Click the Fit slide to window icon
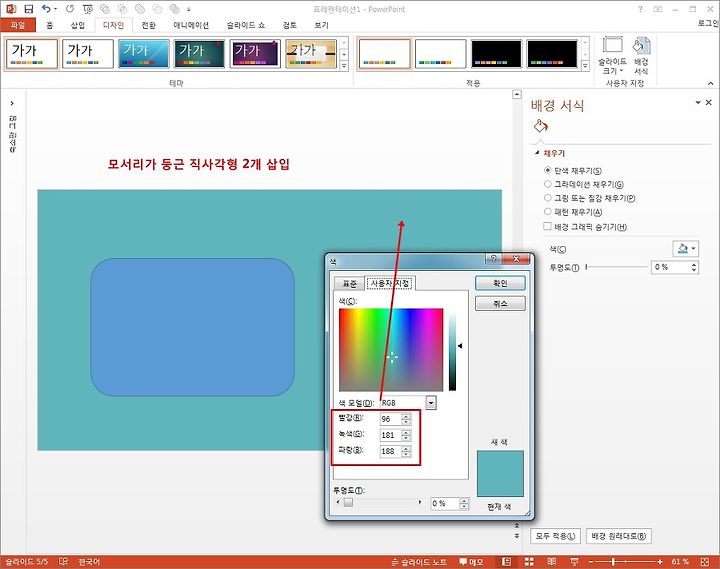This screenshot has height=569, width=720. pyautogui.click(x=705, y=562)
